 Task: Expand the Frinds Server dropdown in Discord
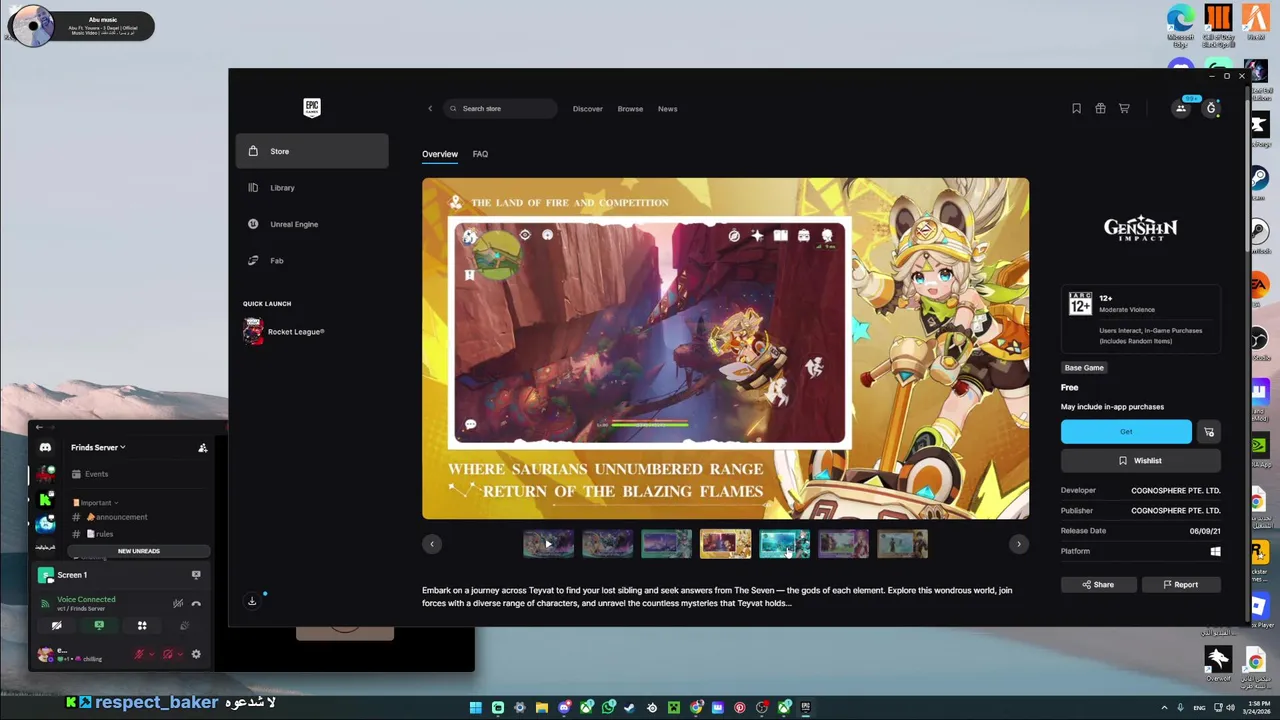point(98,447)
